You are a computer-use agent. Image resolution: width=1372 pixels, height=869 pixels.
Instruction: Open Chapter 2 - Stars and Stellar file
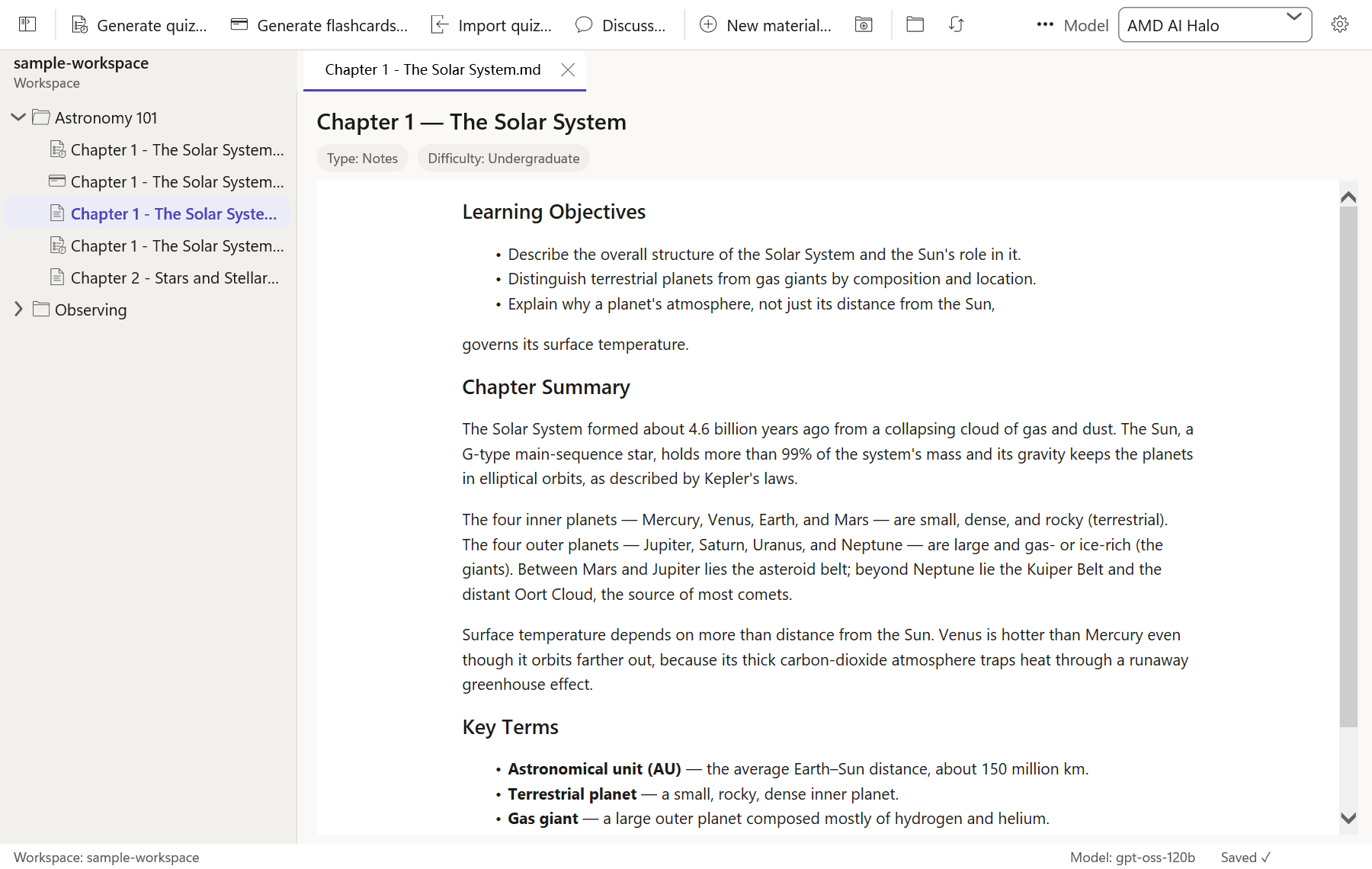click(148, 278)
